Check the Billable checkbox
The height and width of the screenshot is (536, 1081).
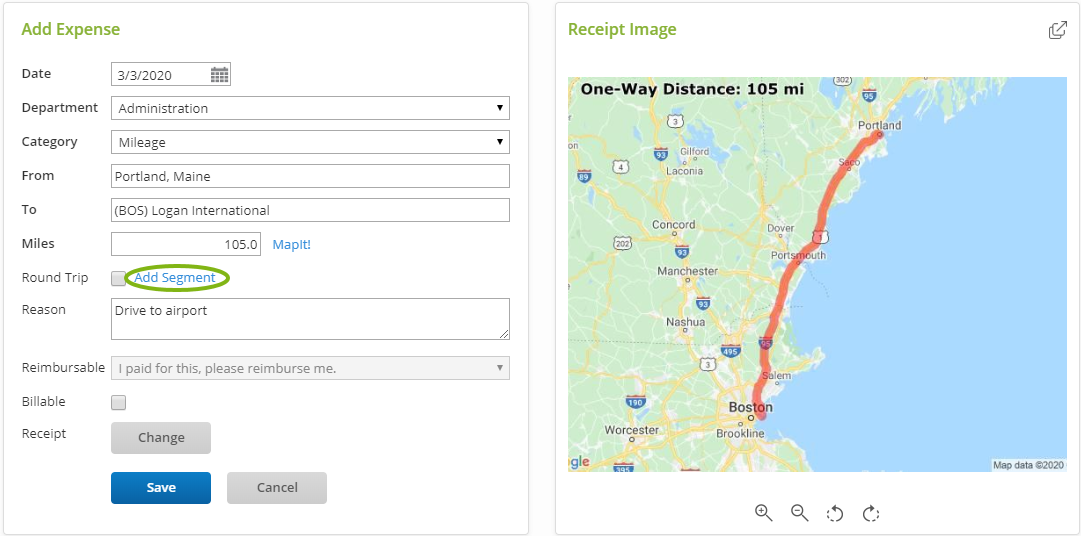point(119,402)
